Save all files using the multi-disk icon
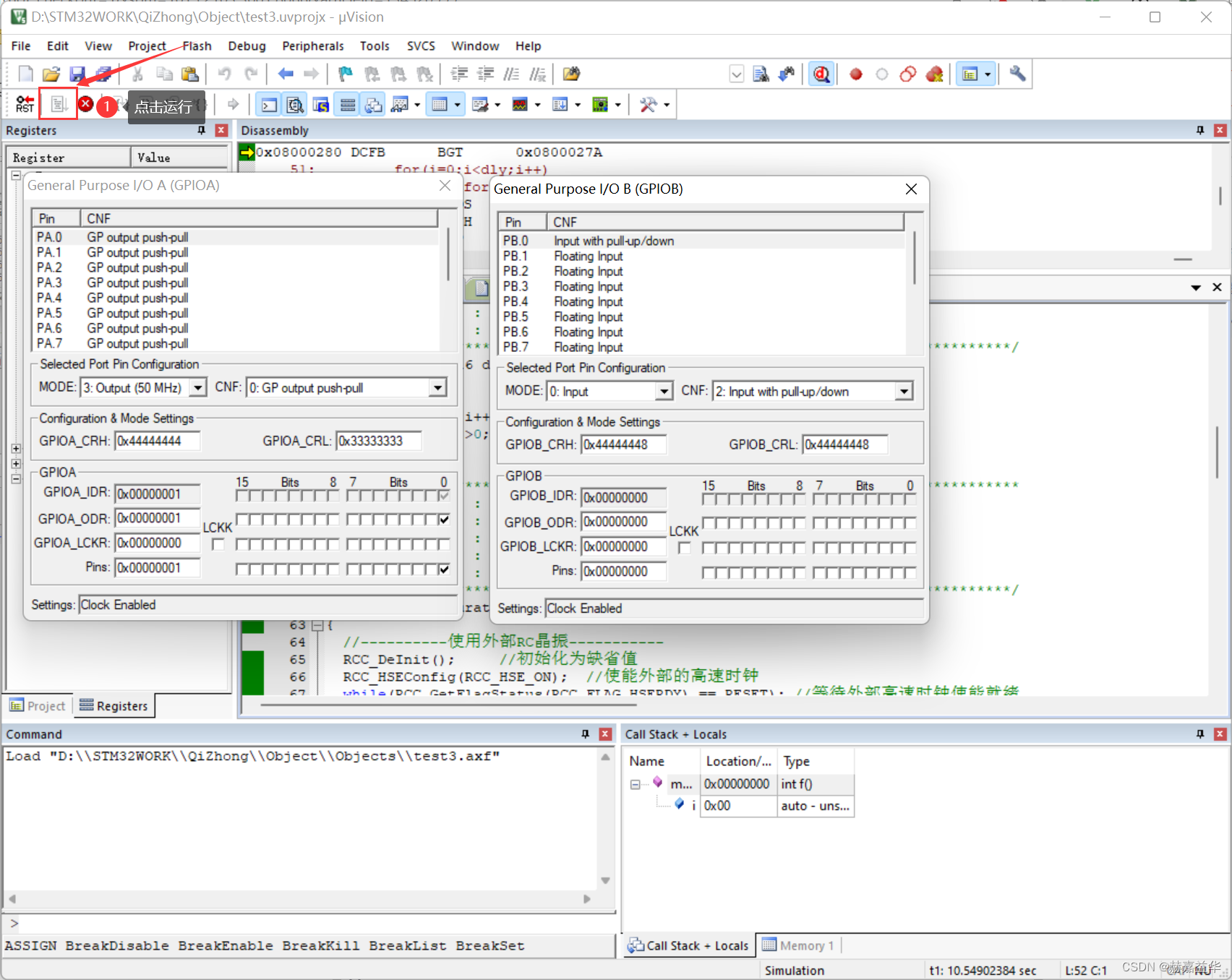The width and height of the screenshot is (1232, 980). 103,74
